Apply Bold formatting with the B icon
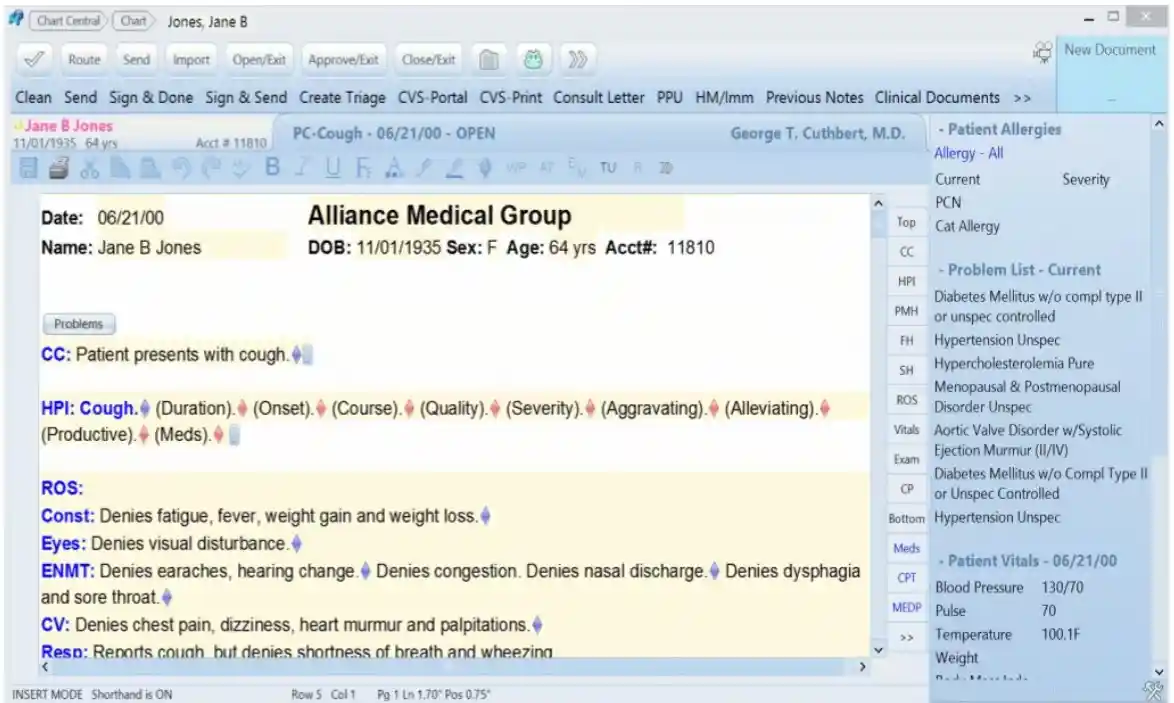The height and width of the screenshot is (703, 1174). coord(273,168)
